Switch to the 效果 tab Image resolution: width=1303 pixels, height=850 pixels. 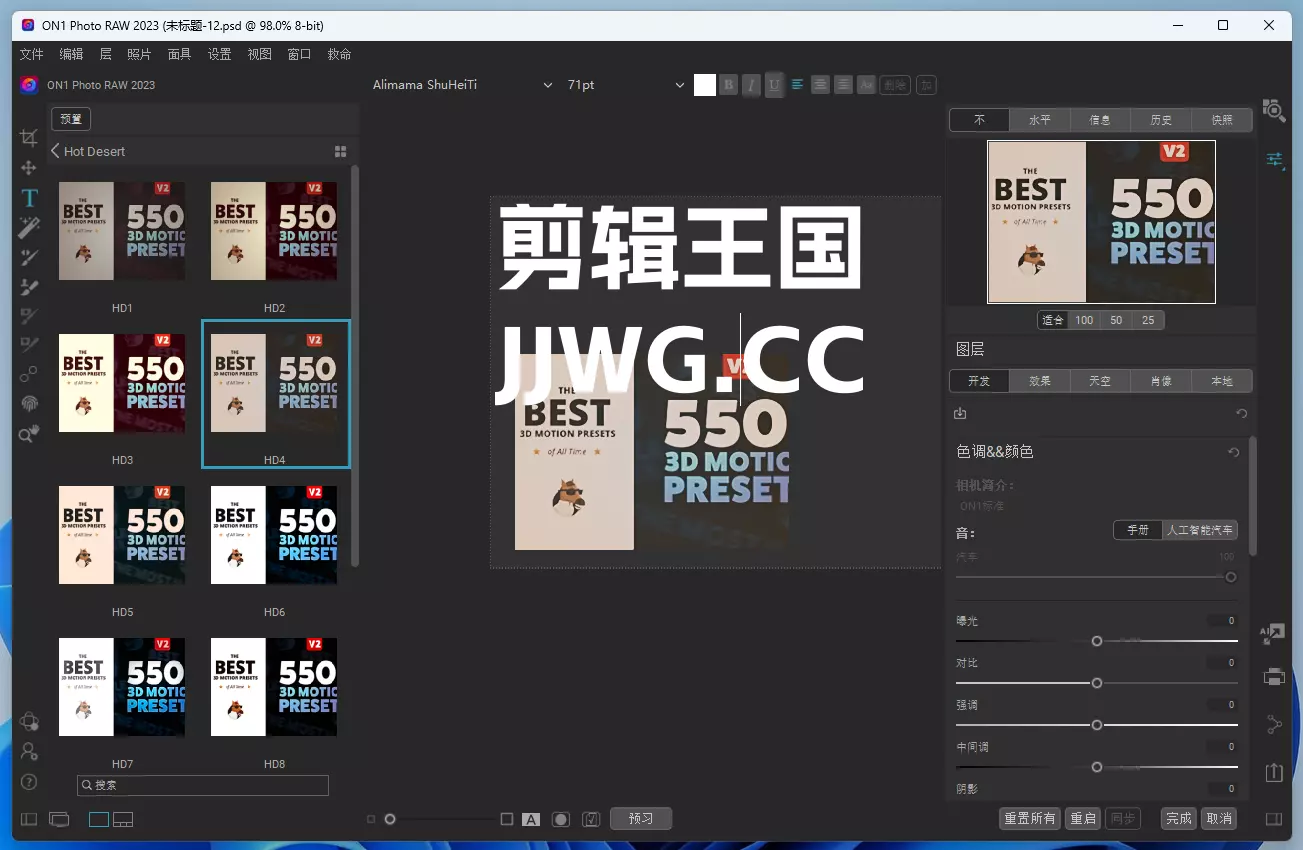click(1040, 381)
